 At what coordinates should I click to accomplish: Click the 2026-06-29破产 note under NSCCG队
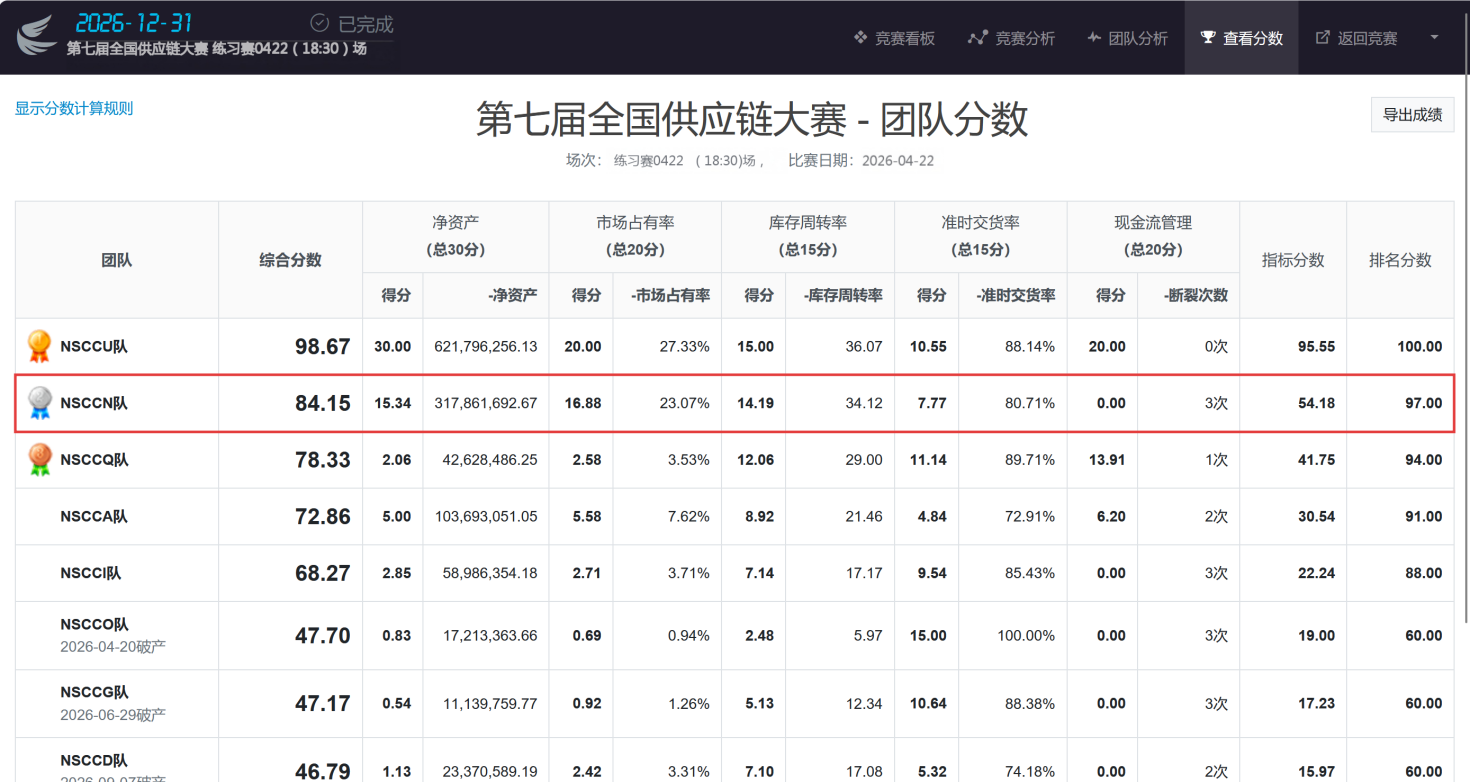click(113, 715)
